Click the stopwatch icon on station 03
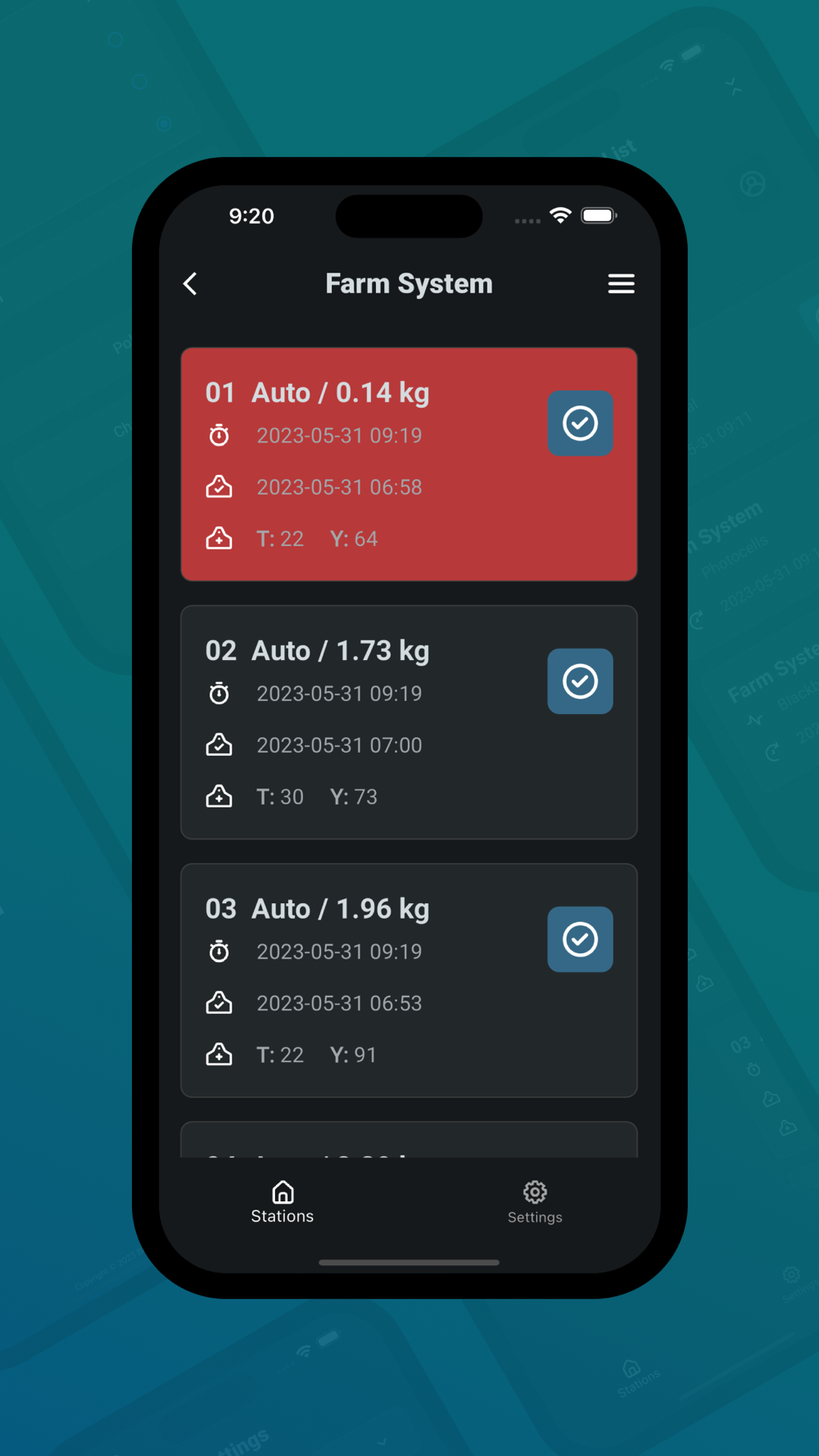Viewport: 819px width, 1456px height. [x=219, y=952]
